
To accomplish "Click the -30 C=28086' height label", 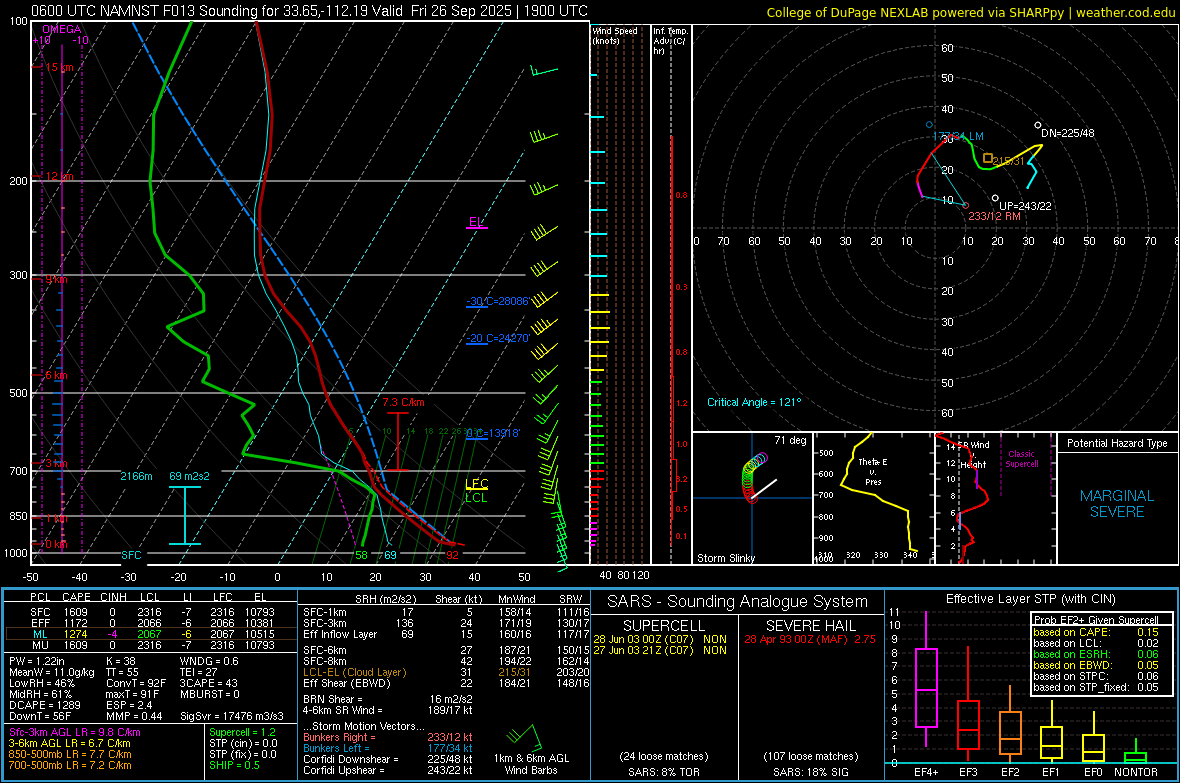I will coord(497,301).
